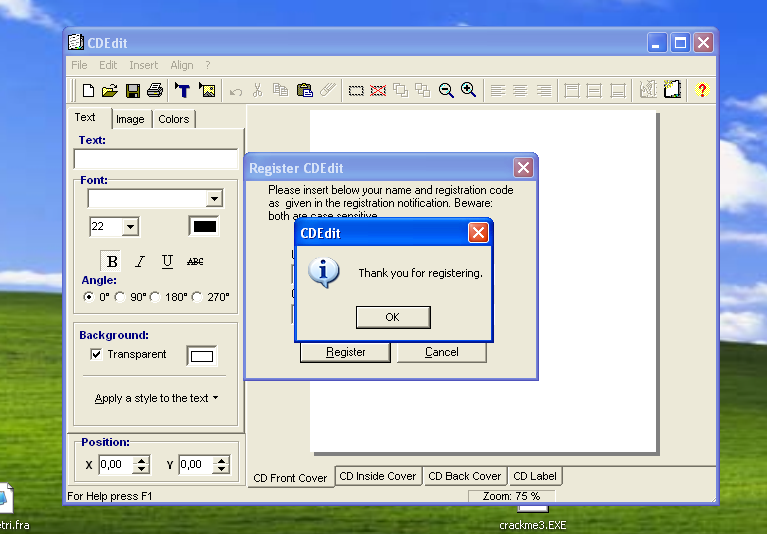767x534 pixels.
Task: Click the Zoom Out magnifier icon
Action: [x=446, y=91]
